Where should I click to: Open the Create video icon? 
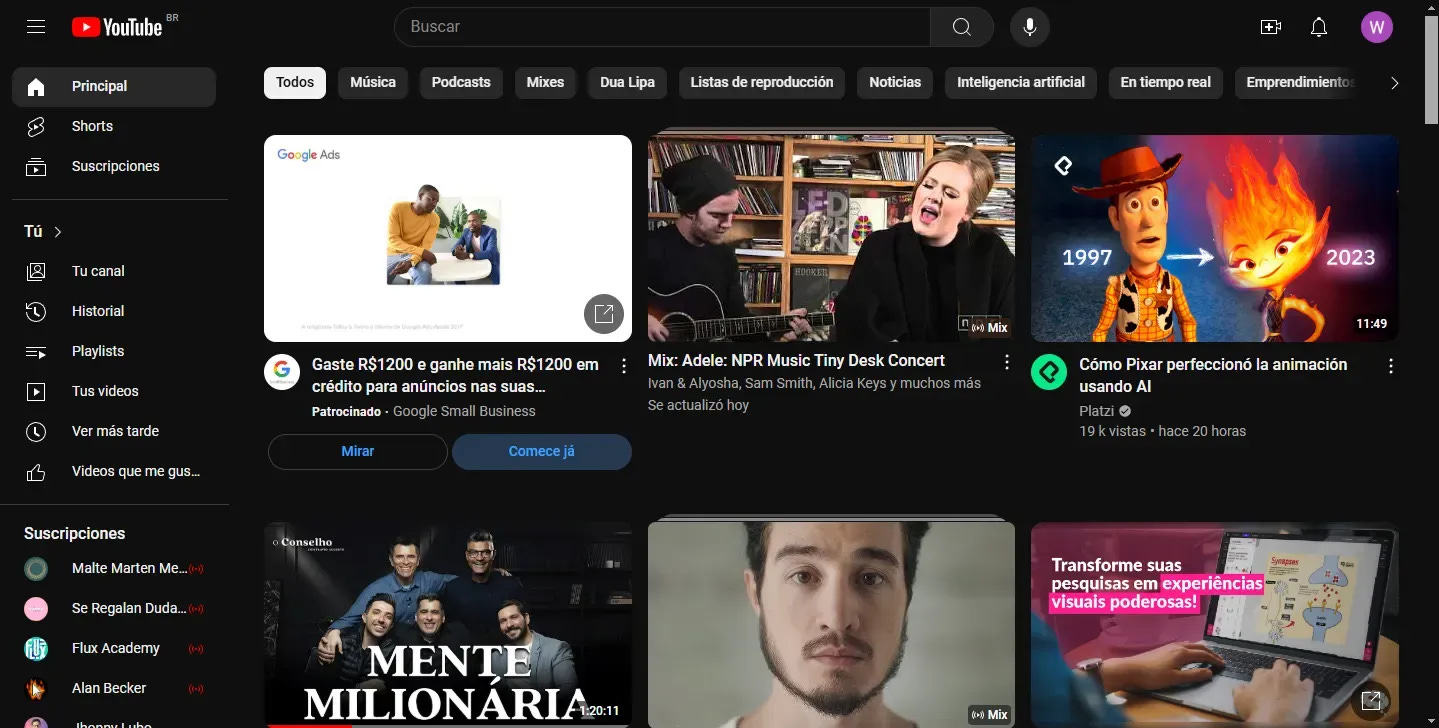point(1271,27)
